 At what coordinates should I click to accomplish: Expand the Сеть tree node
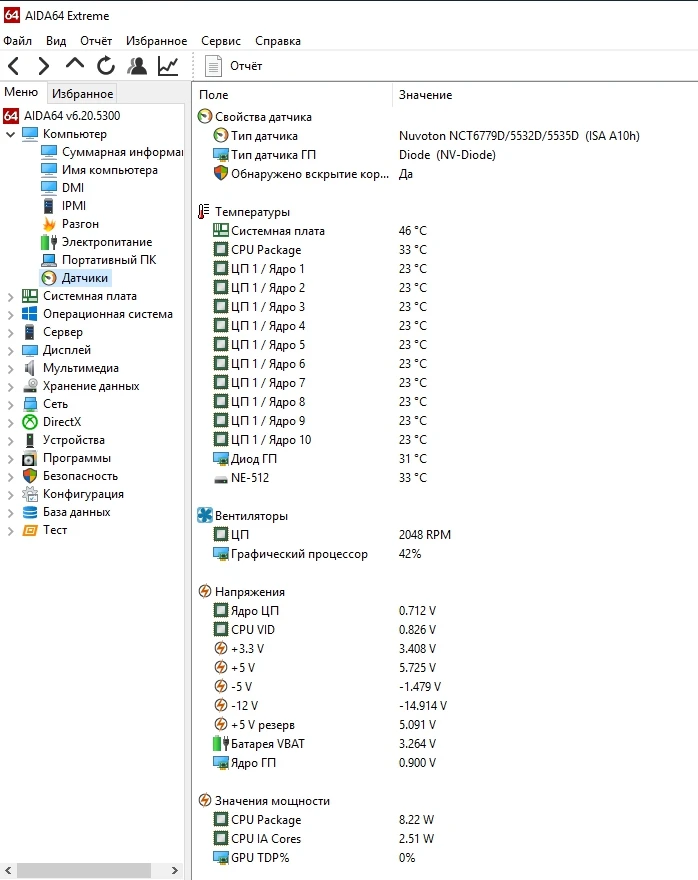[x=10, y=405]
